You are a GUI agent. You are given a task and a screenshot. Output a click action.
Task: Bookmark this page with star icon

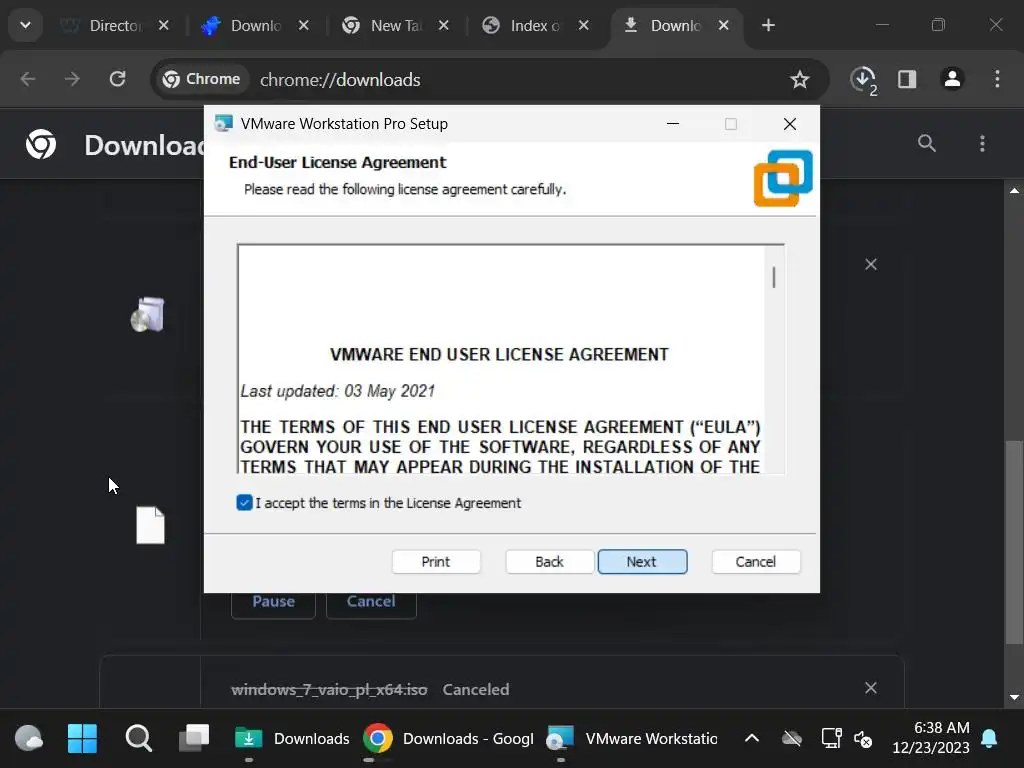[799, 80]
